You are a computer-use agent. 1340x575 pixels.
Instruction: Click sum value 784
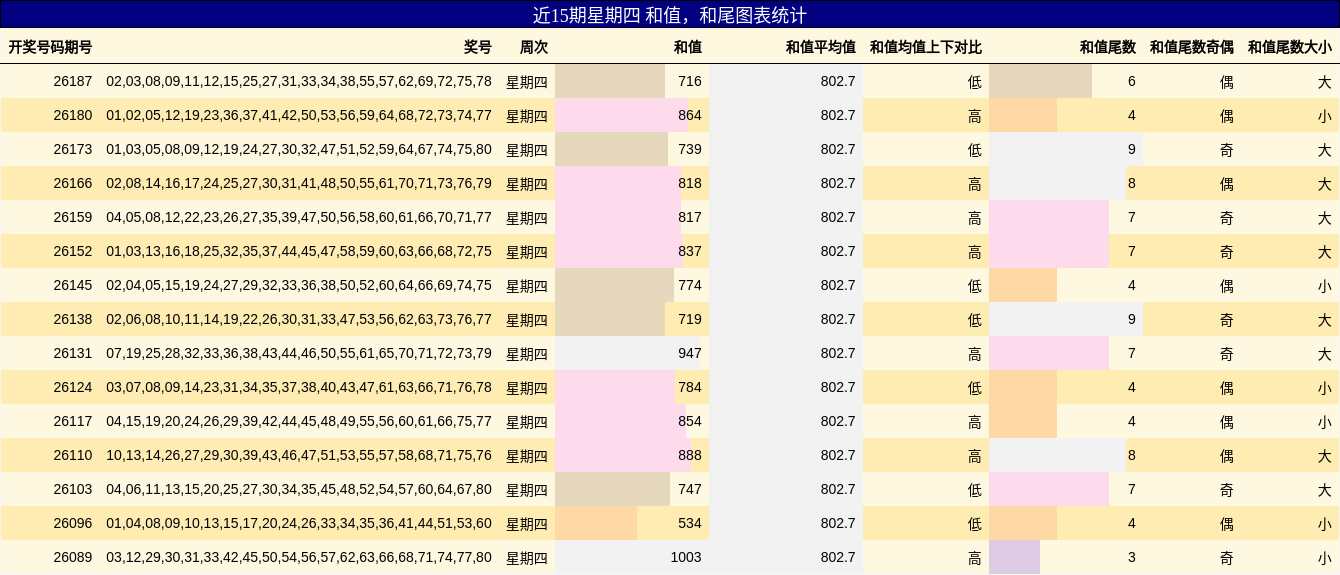[690, 387]
